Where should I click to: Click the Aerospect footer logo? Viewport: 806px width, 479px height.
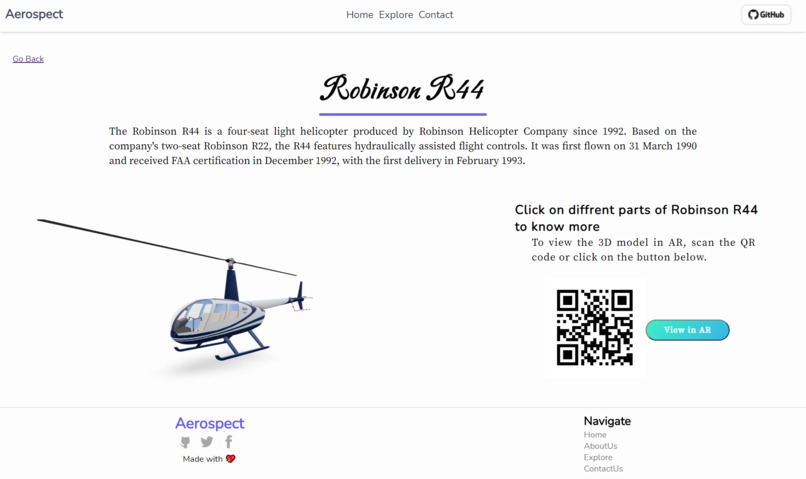click(x=210, y=423)
